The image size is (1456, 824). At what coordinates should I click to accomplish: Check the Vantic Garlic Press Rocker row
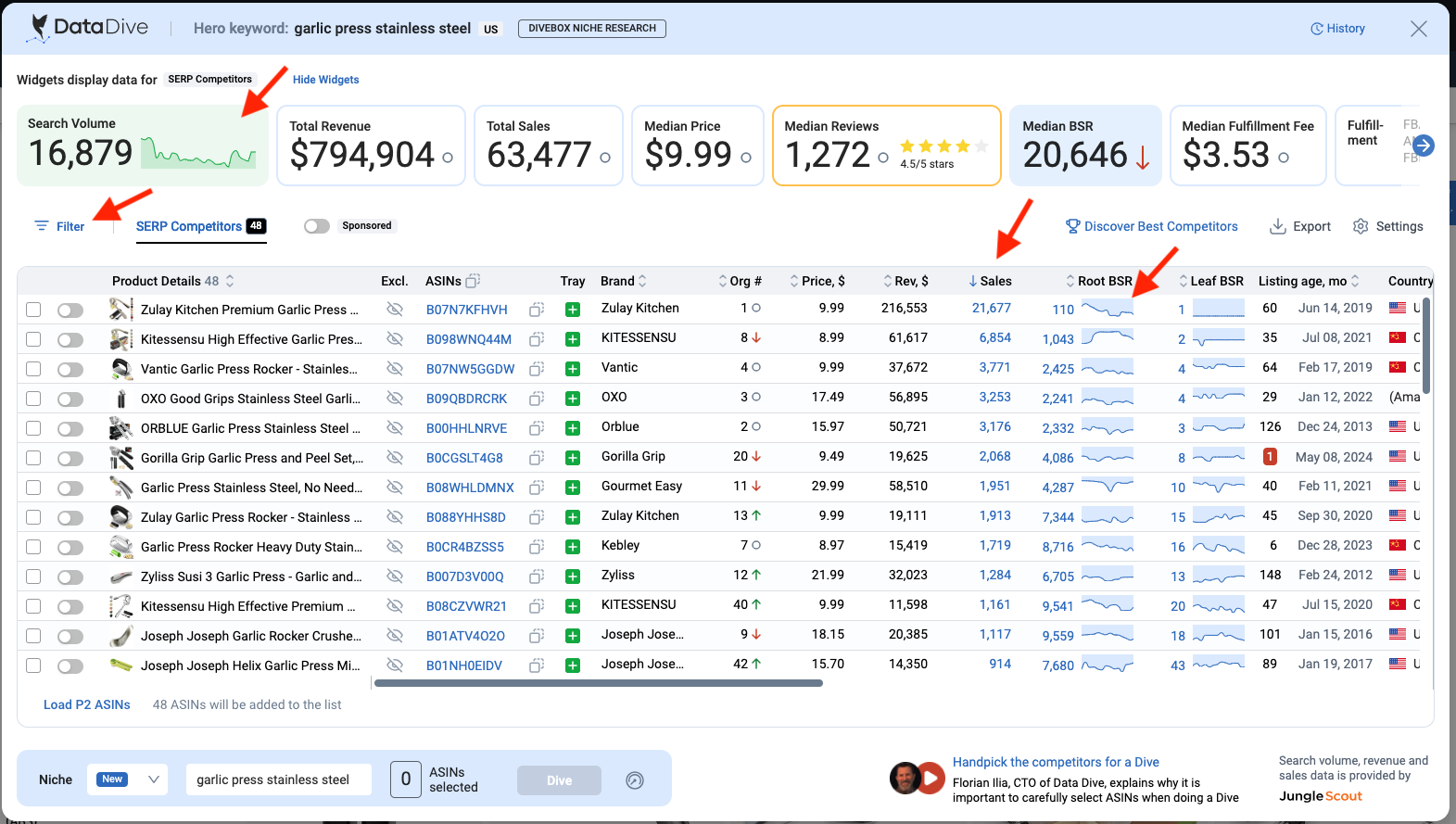tap(33, 369)
